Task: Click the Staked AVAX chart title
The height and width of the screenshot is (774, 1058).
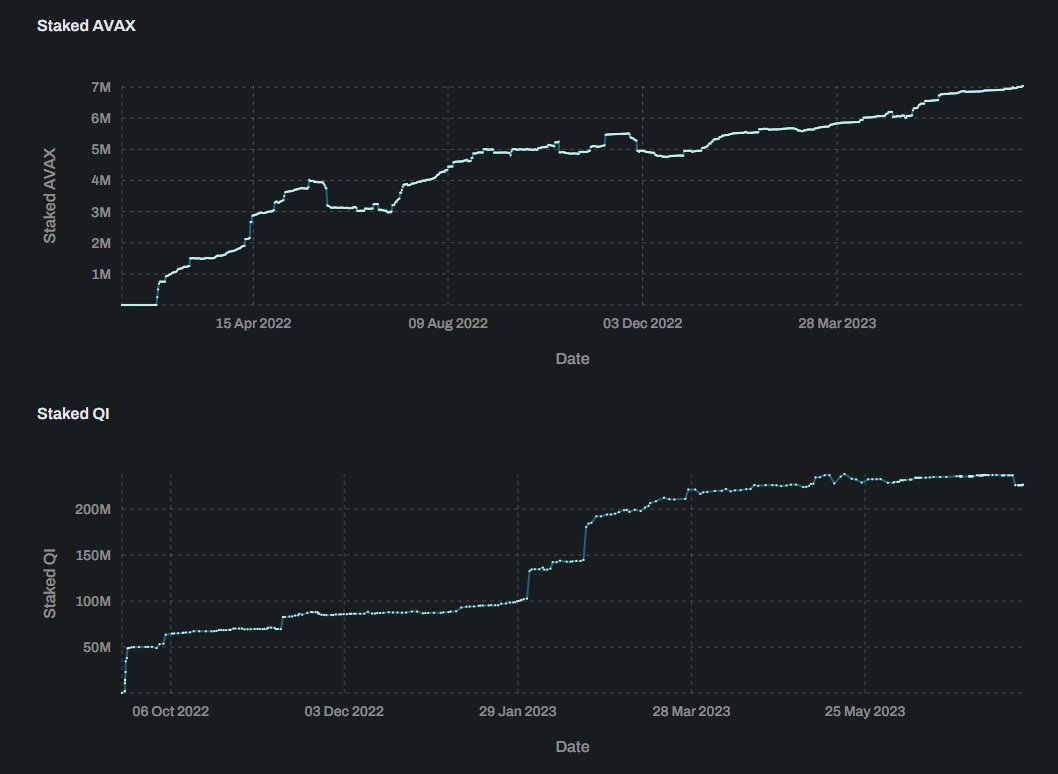Action: point(86,26)
